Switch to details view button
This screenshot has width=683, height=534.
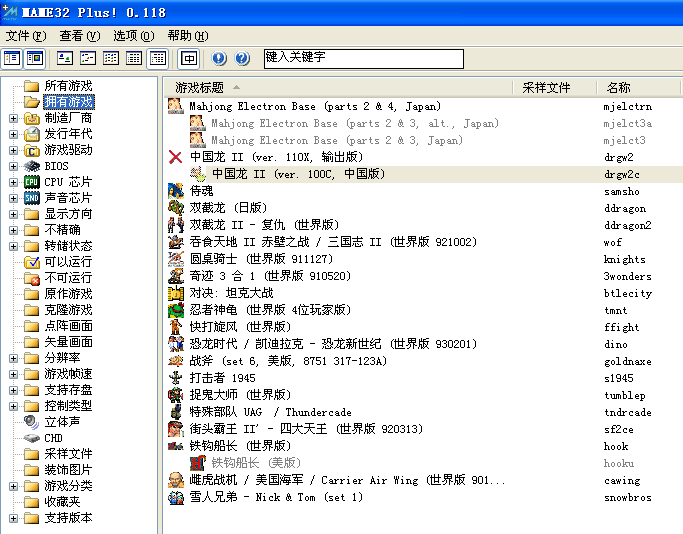(134, 58)
